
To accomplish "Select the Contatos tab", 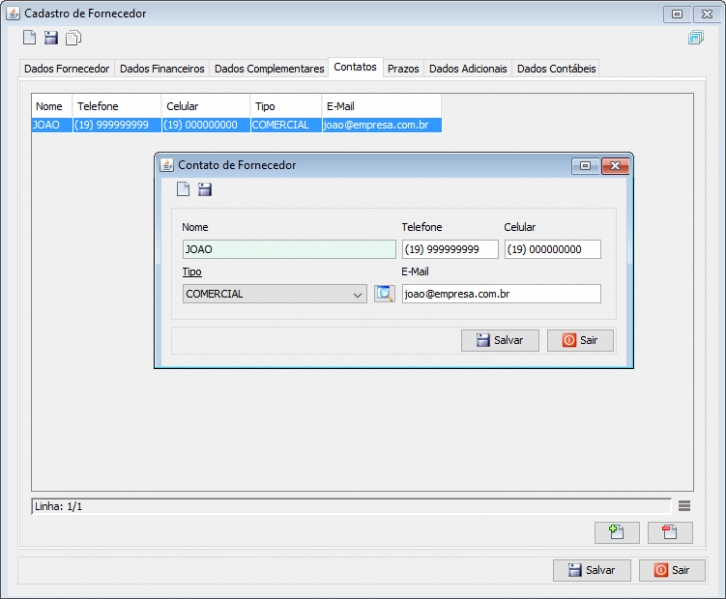I will [355, 67].
